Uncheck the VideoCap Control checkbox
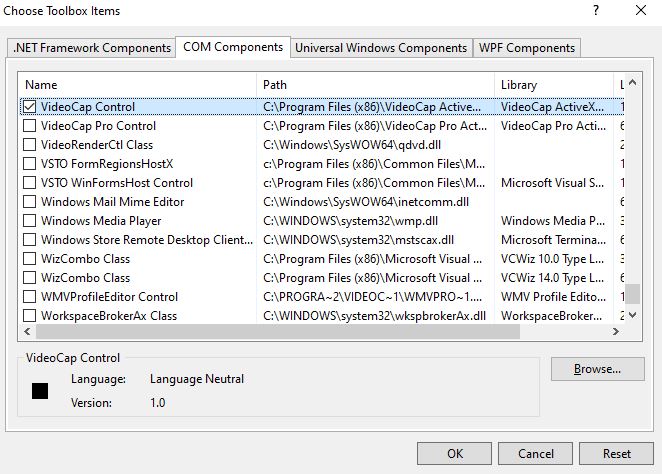 (30, 107)
